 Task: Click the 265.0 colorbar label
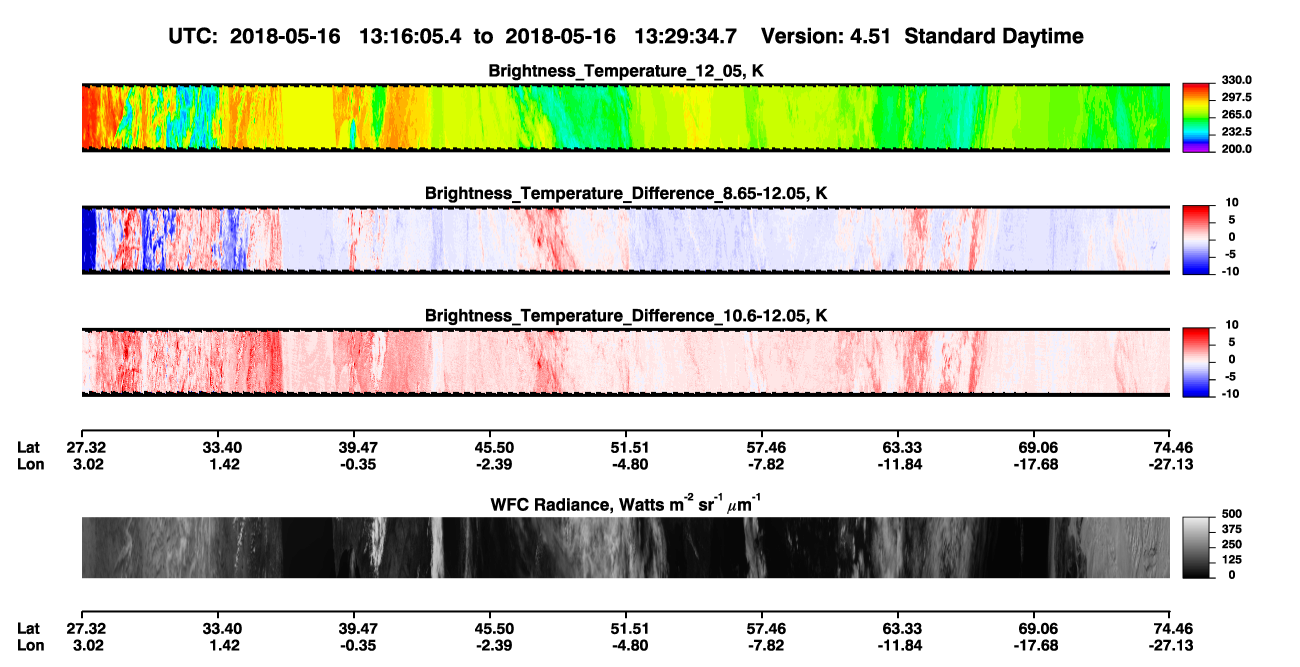[x=1237, y=115]
